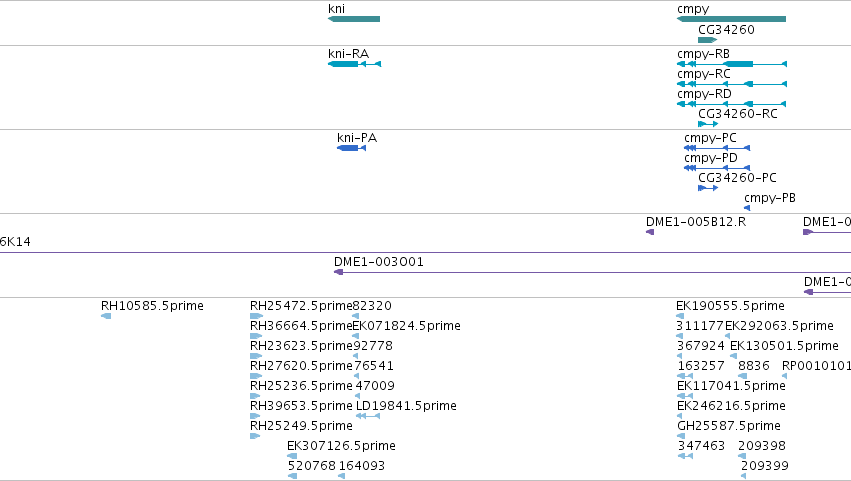Click the EK190555.5prime EST label
Image resolution: width=851 pixels, height=481 pixels.
point(731,306)
